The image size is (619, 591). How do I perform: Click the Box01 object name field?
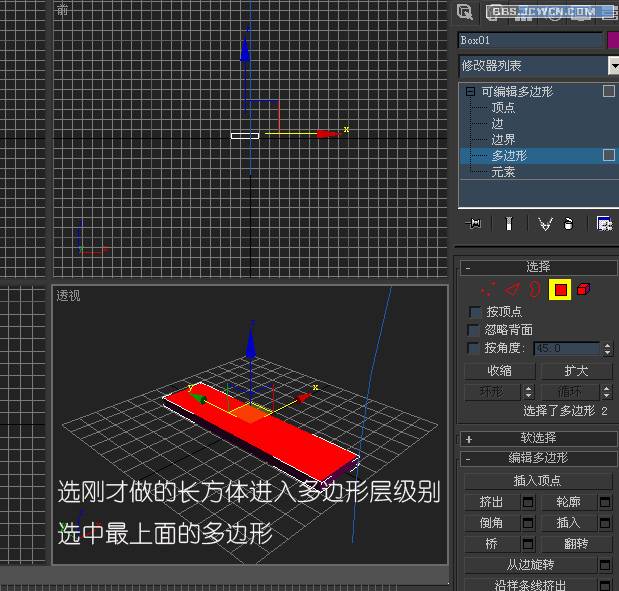point(531,40)
